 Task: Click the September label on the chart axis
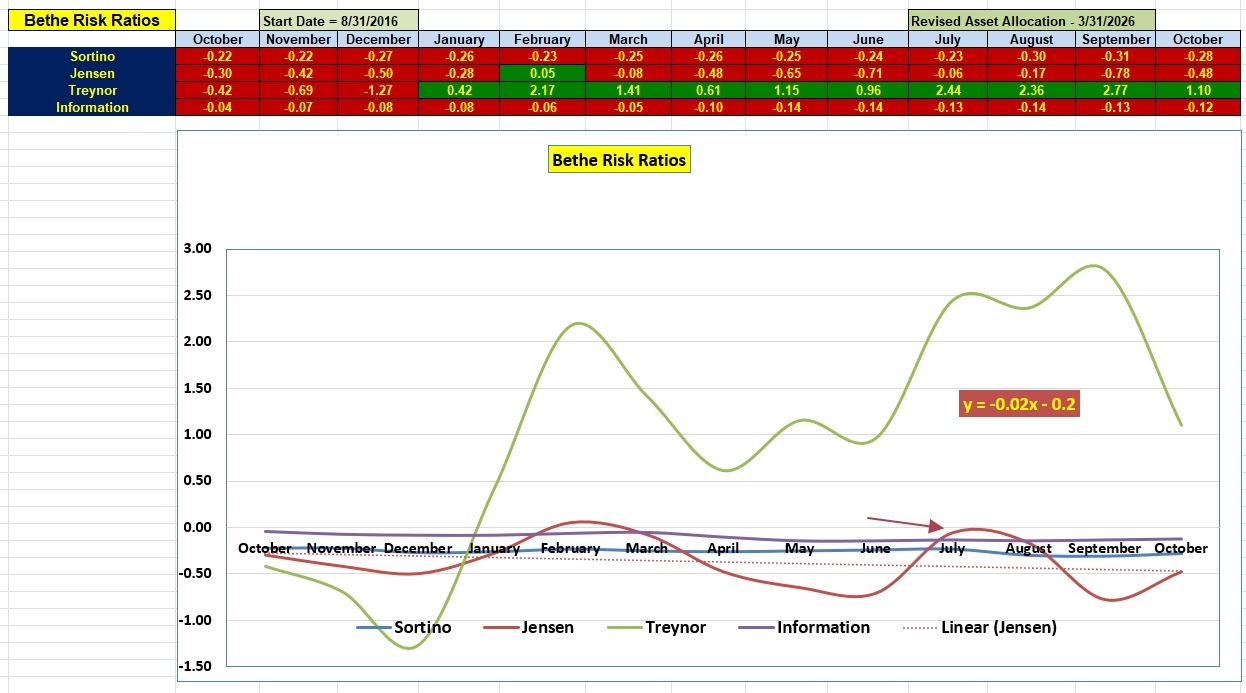pos(1104,548)
